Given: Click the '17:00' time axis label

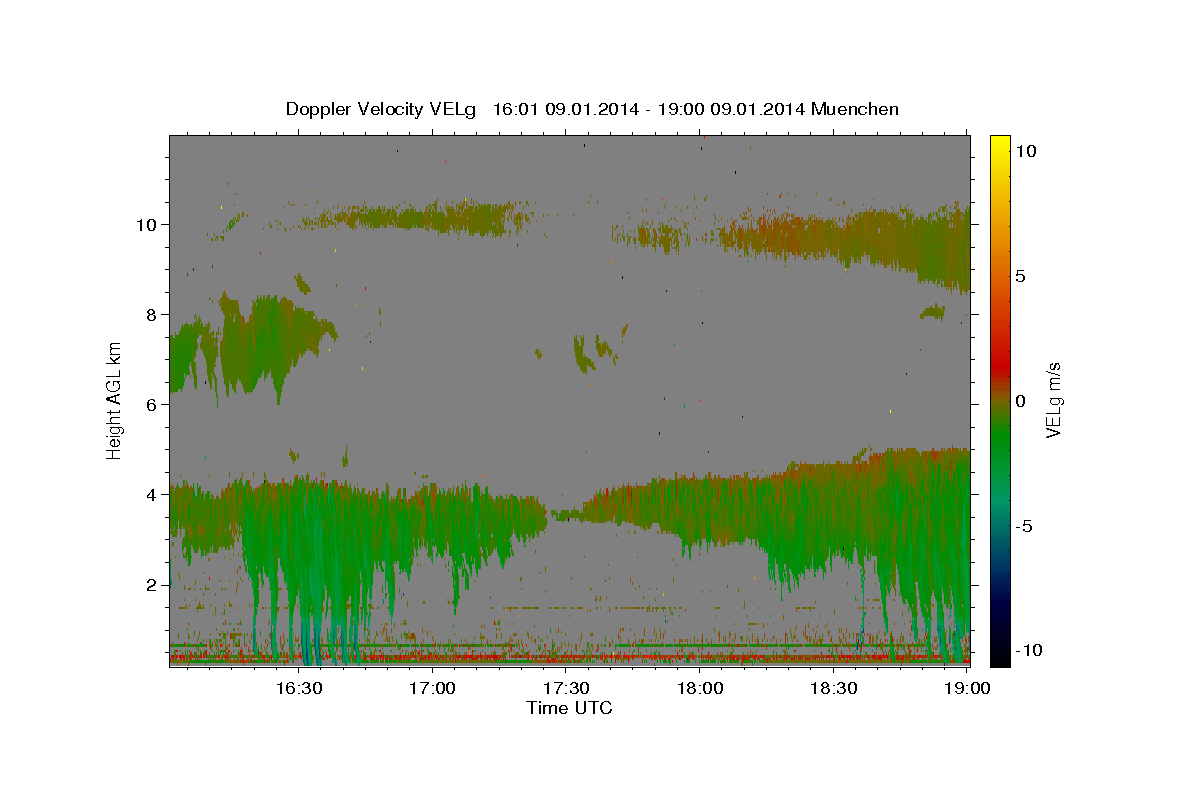Looking at the screenshot, I should pos(433,688).
